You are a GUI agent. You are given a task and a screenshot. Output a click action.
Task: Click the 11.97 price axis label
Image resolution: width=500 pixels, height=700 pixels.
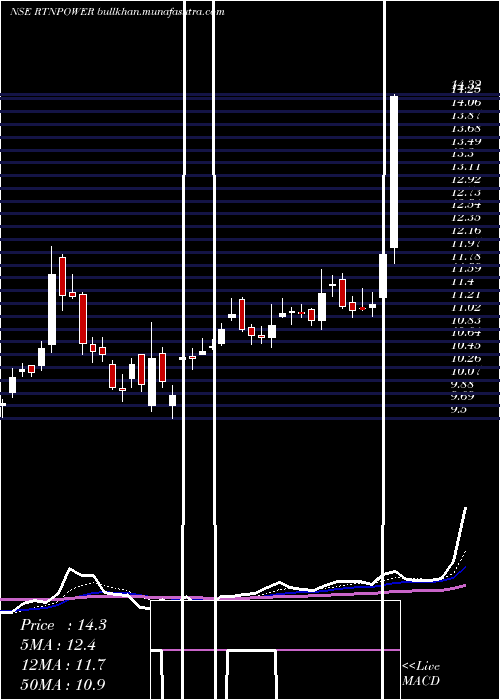coord(466,244)
